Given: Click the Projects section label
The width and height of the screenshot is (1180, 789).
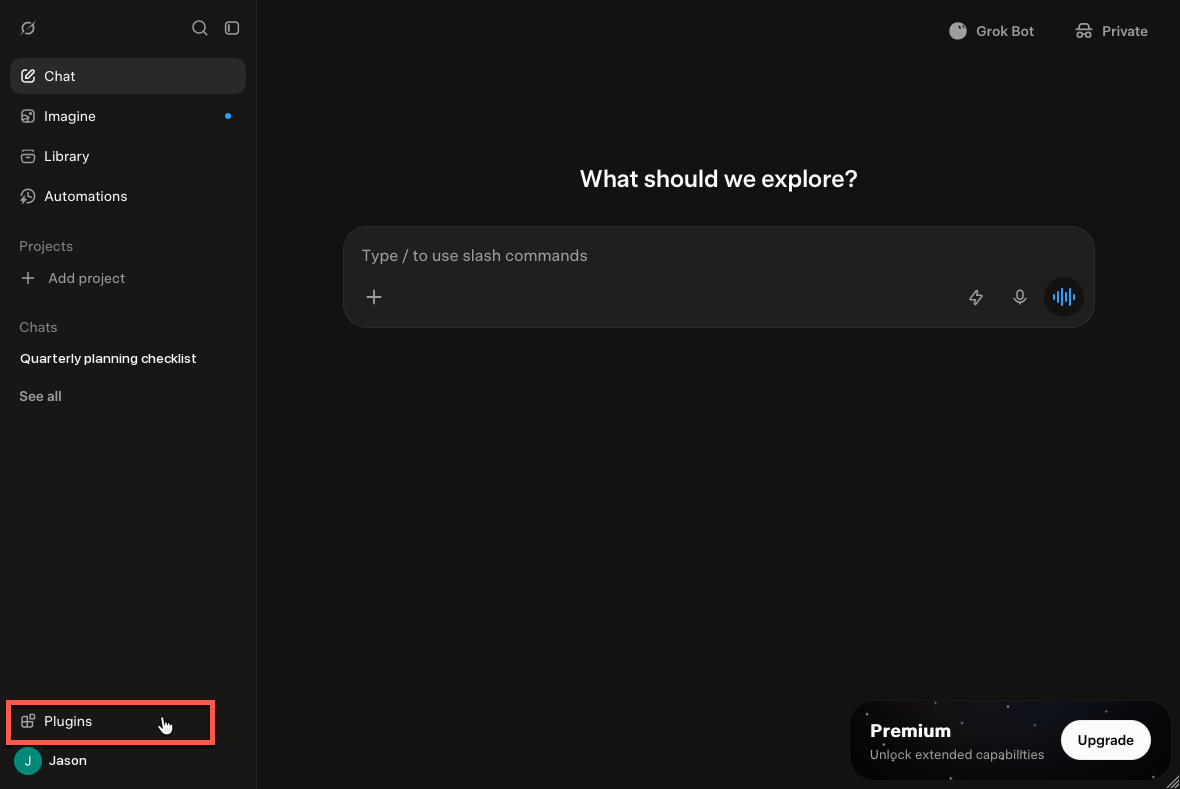Looking at the screenshot, I should (46, 246).
